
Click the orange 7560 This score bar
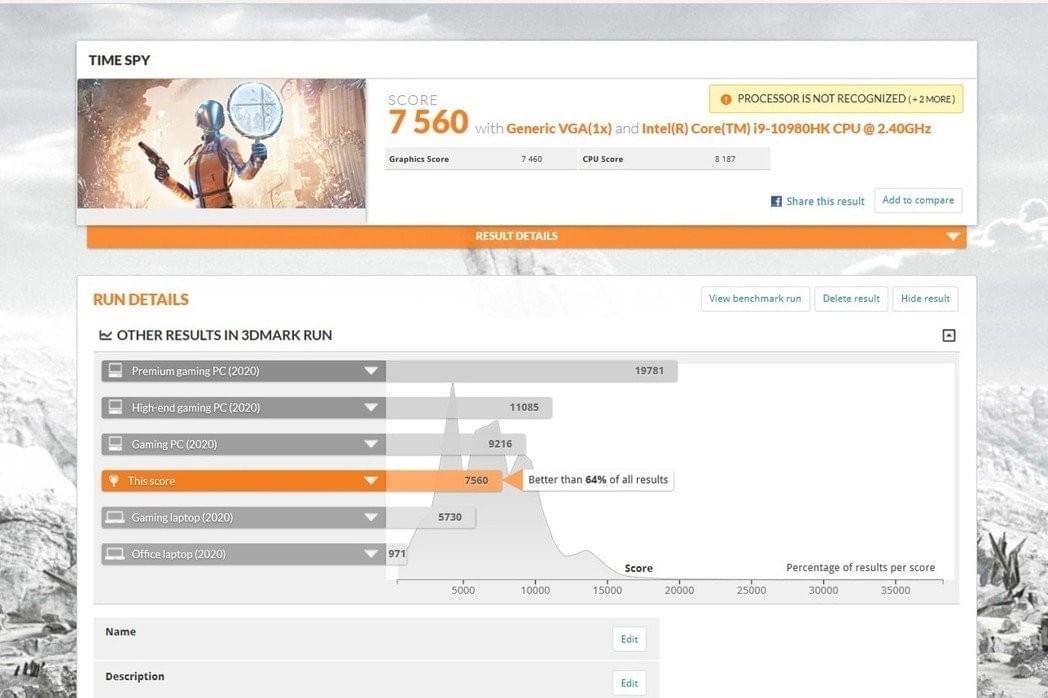(x=443, y=481)
